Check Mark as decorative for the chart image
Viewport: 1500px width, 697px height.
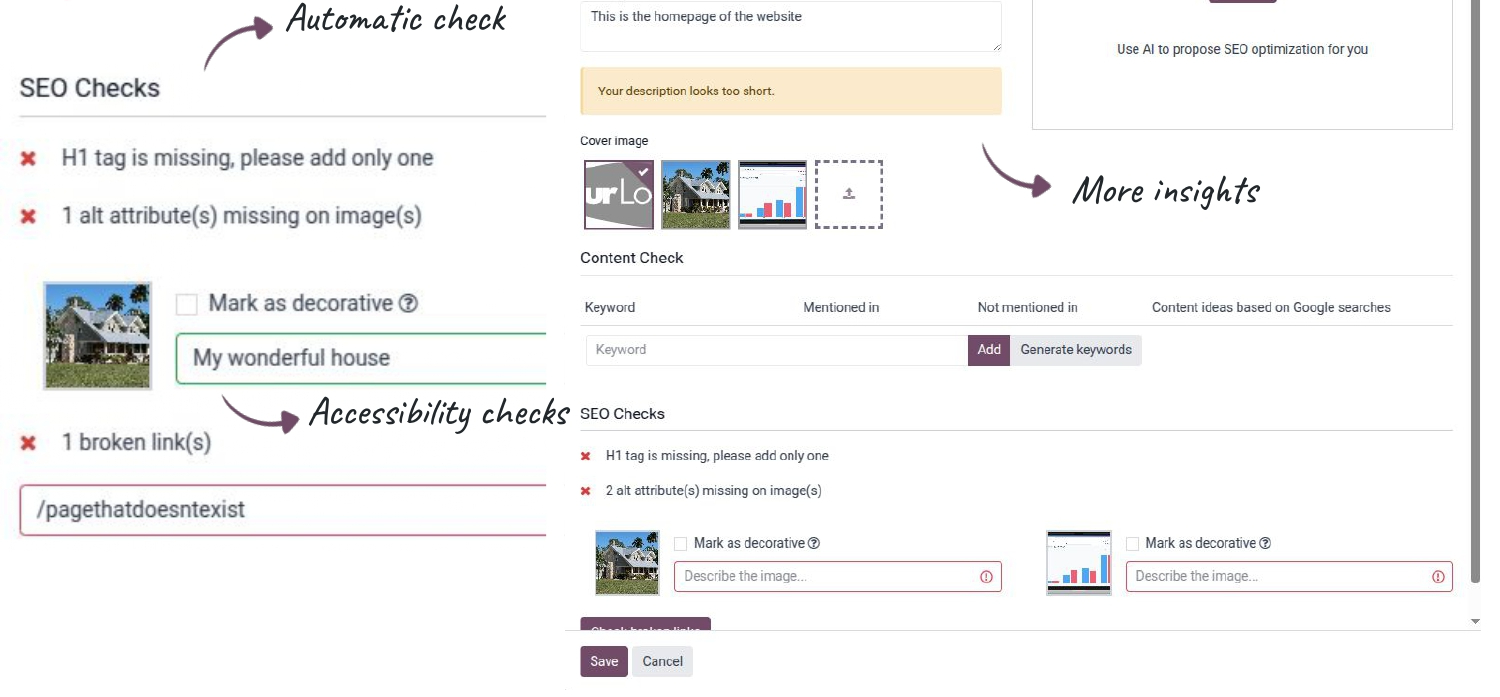tap(1131, 543)
